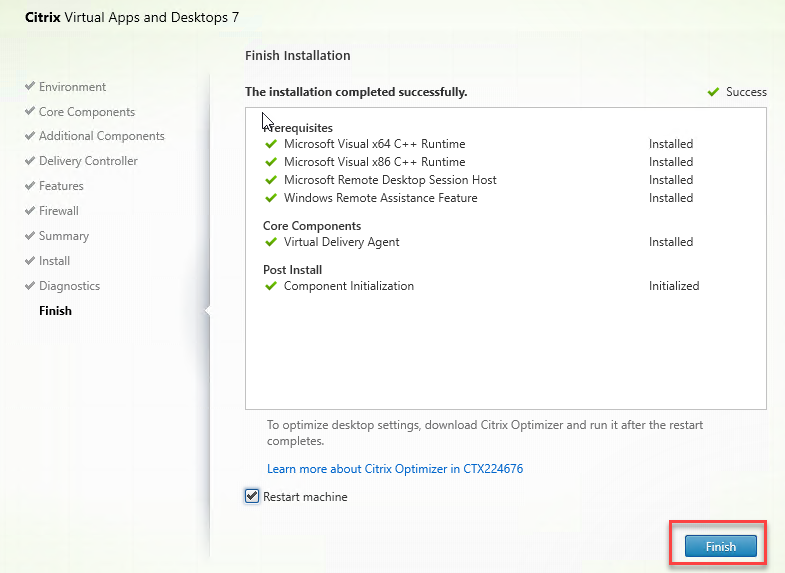
Task: Select the Core Components step in sidebar
Action: tap(86, 112)
